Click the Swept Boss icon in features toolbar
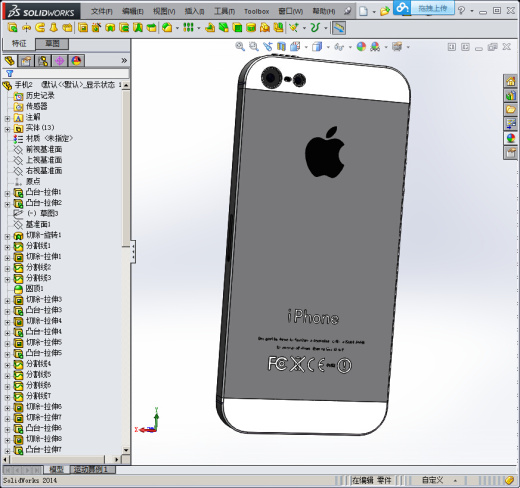 [x=40, y=28]
